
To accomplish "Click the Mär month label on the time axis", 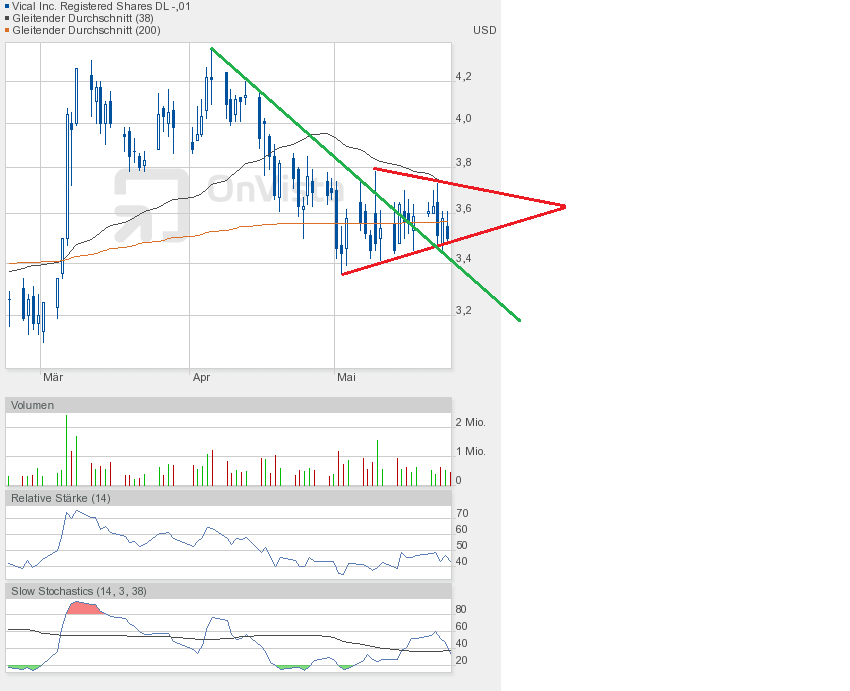I will (53, 377).
